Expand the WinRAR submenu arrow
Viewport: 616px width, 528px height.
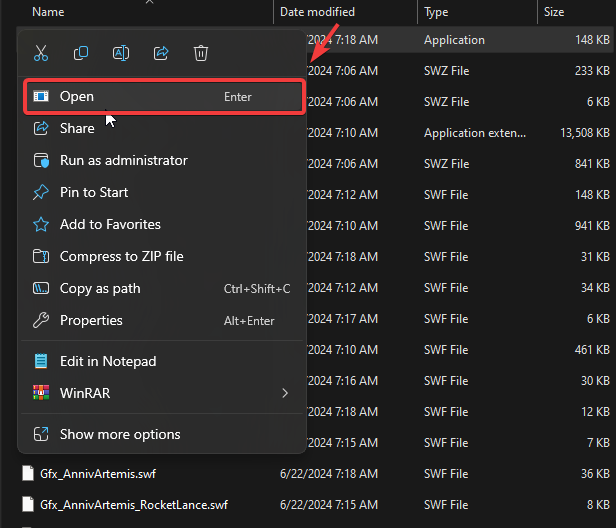tap(285, 393)
